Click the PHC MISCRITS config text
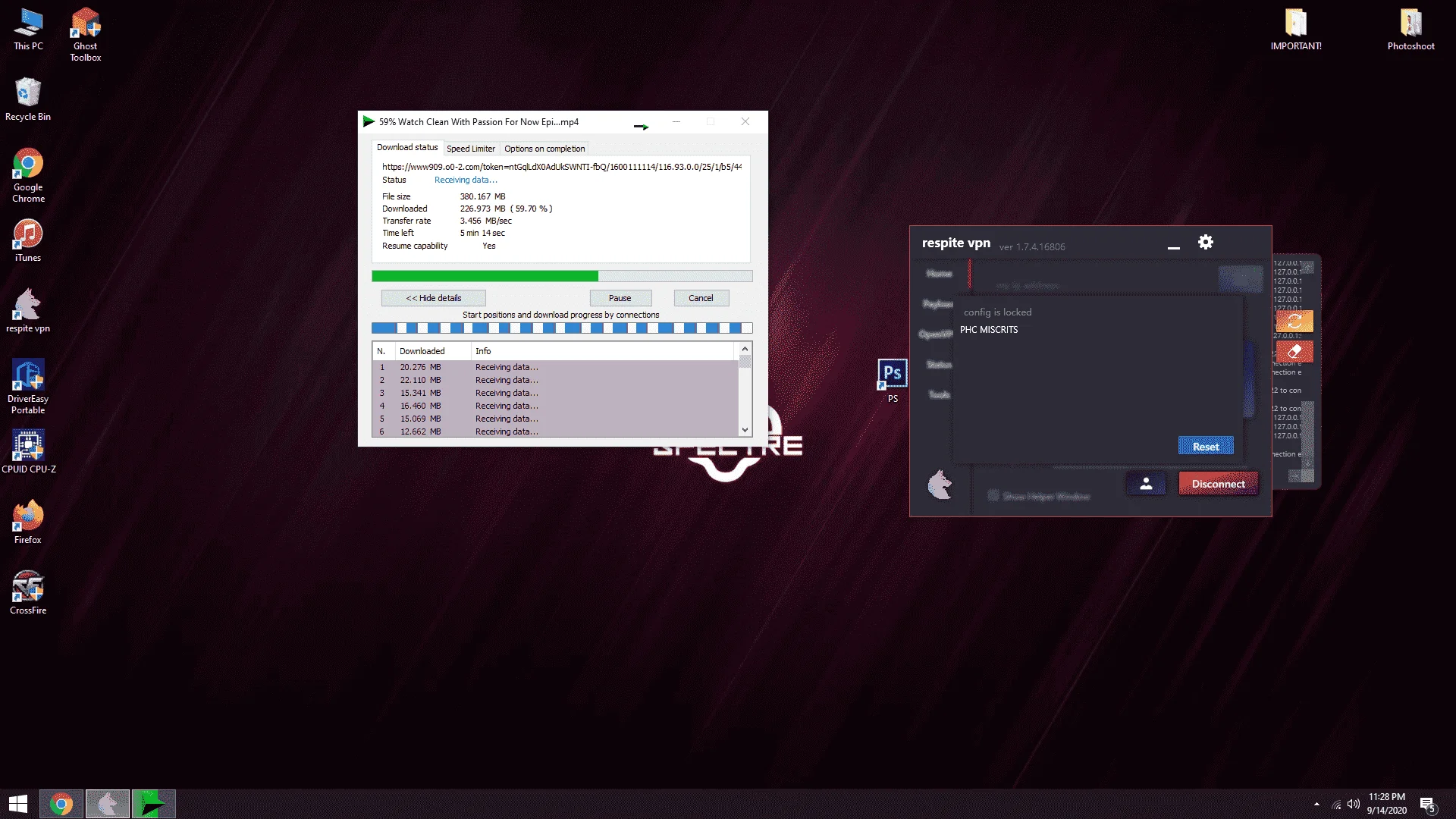Image resolution: width=1456 pixels, height=819 pixels. click(x=989, y=330)
